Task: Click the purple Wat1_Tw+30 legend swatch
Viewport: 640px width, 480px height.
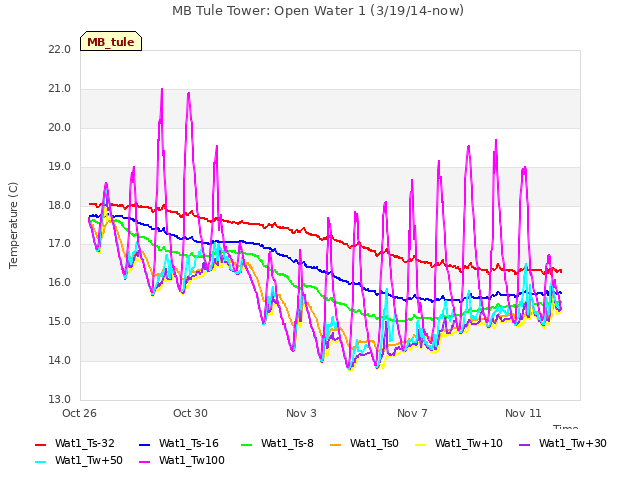Action: point(524,444)
